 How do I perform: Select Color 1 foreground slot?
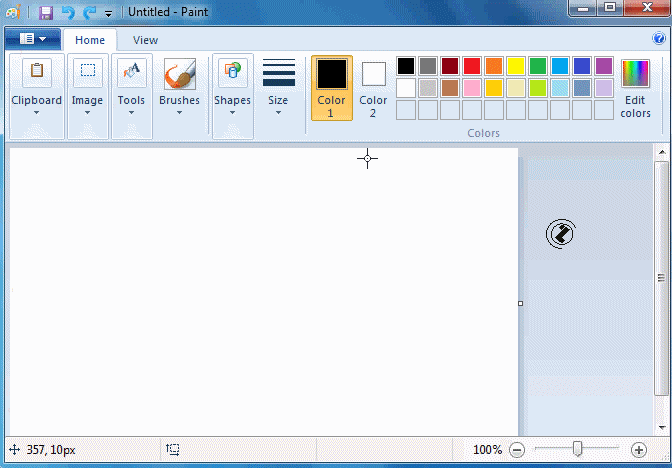click(x=331, y=87)
